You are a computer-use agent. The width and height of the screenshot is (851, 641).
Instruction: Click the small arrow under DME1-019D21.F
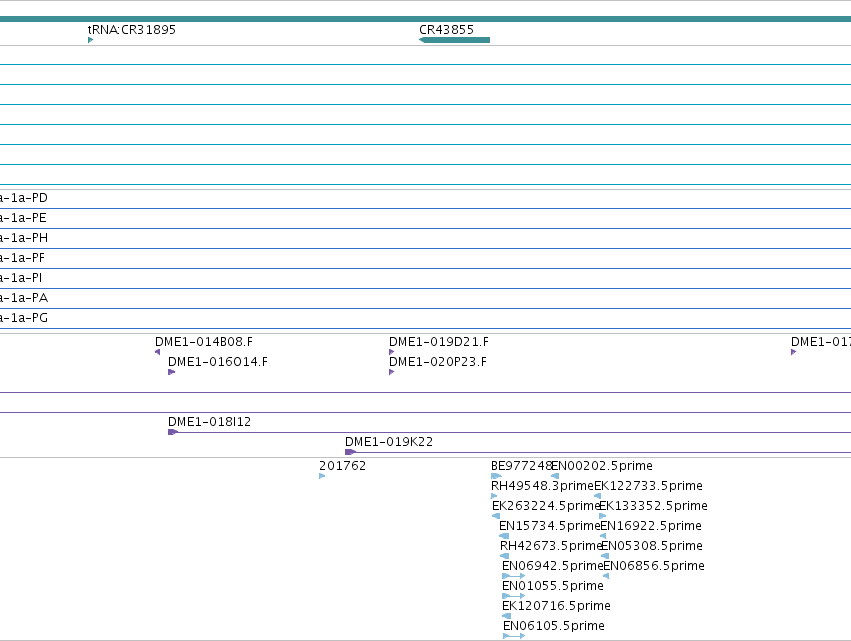[x=391, y=352]
